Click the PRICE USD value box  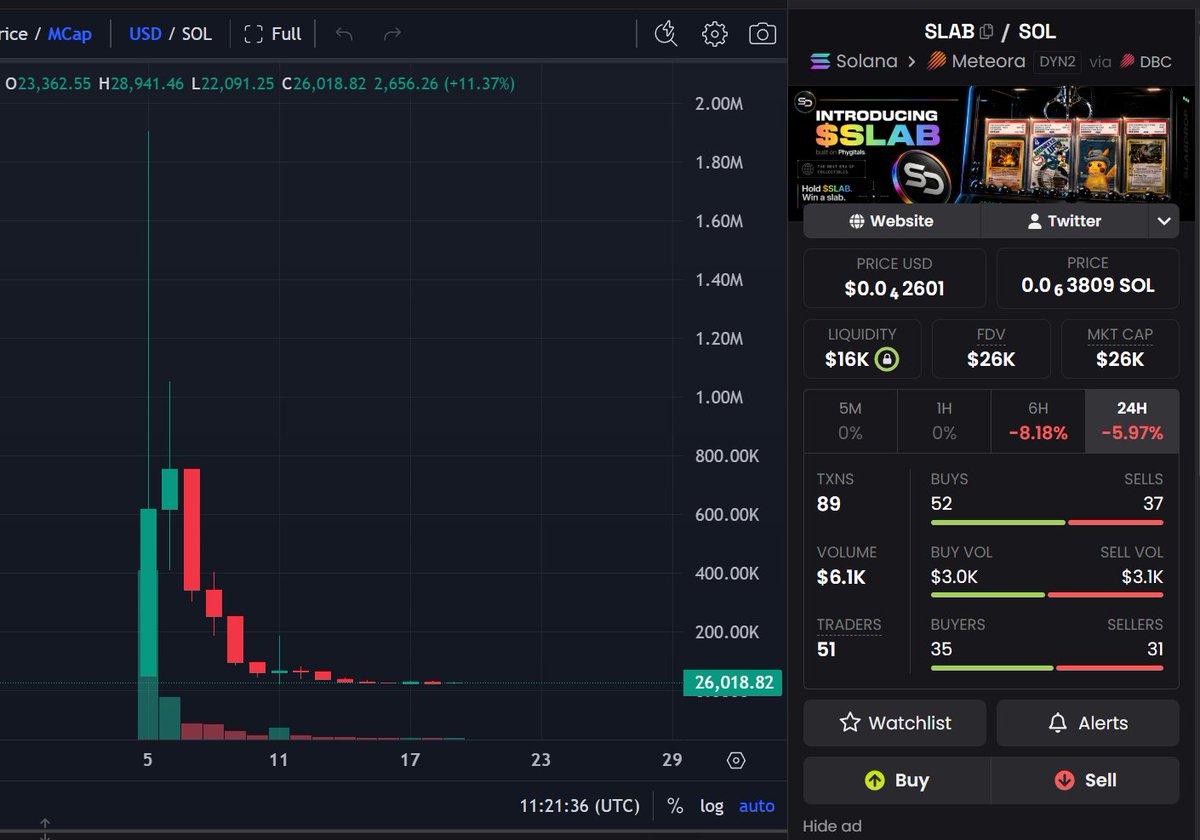click(894, 278)
